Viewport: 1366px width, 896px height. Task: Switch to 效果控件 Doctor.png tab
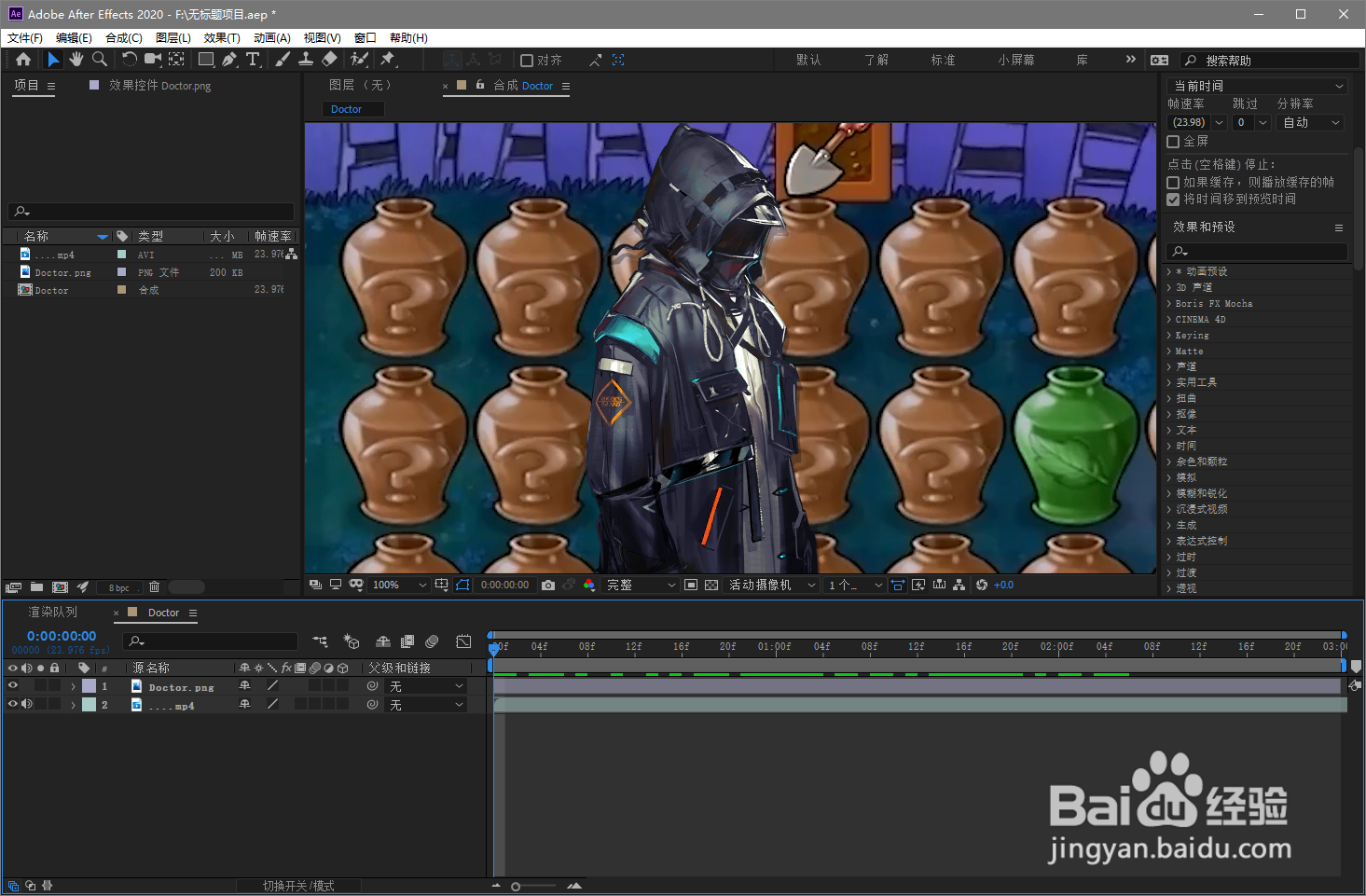click(159, 85)
